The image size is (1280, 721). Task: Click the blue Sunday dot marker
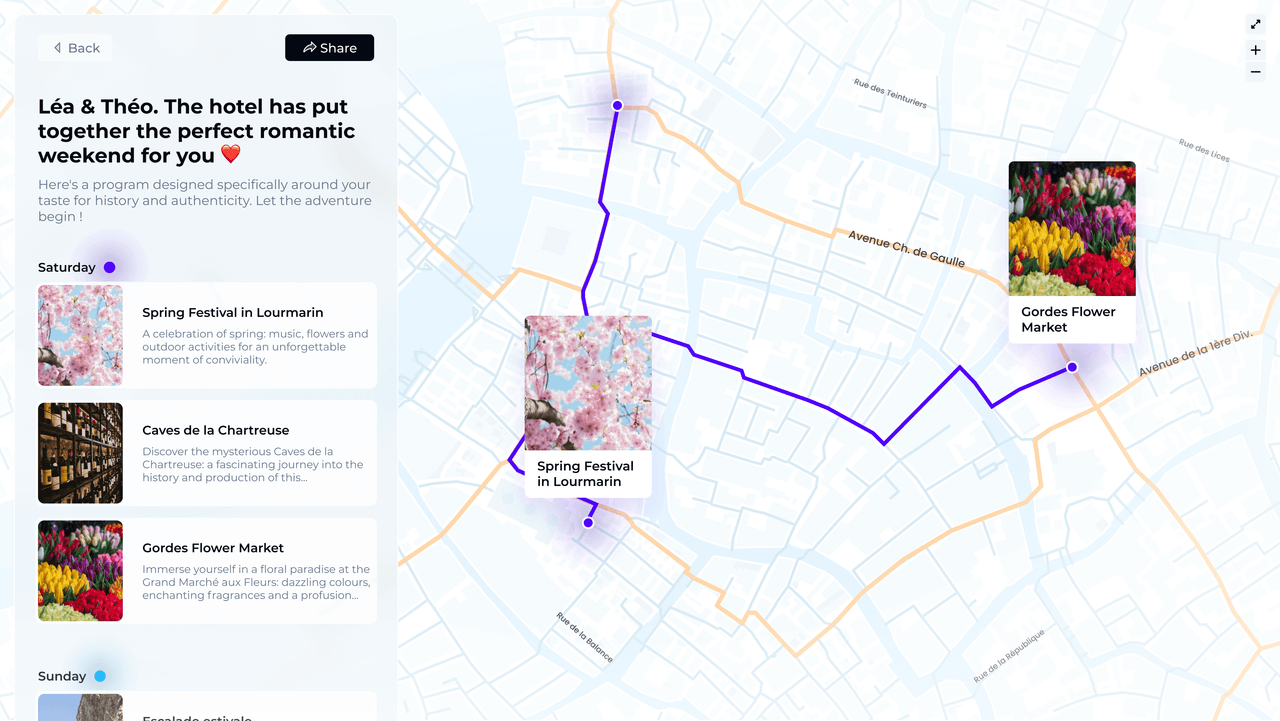(100, 676)
